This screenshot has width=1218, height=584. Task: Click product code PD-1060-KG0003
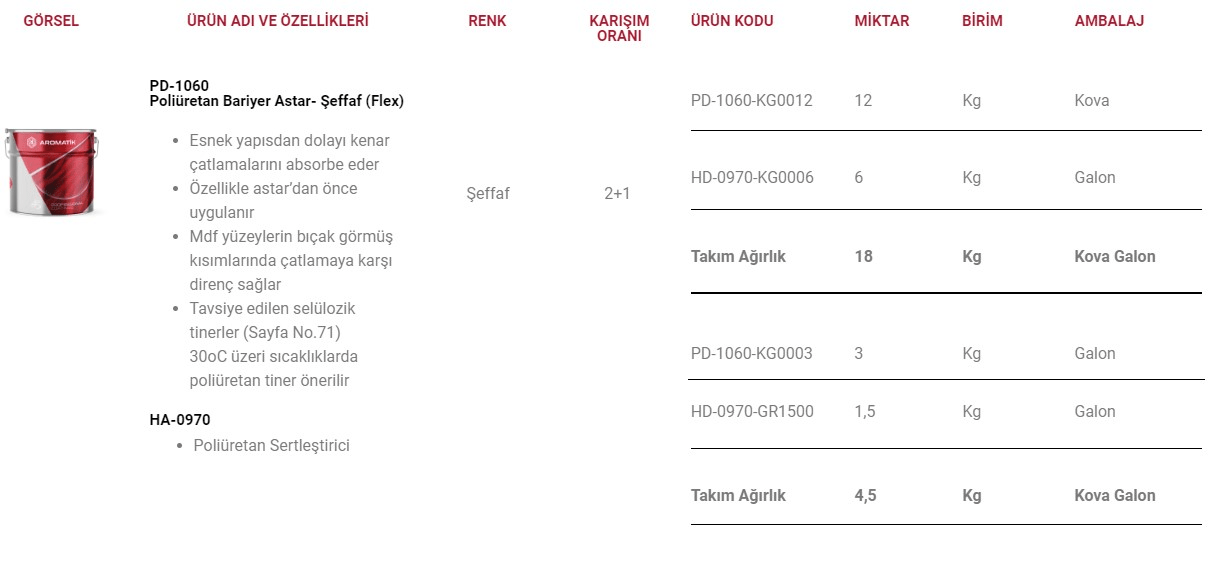click(x=752, y=353)
